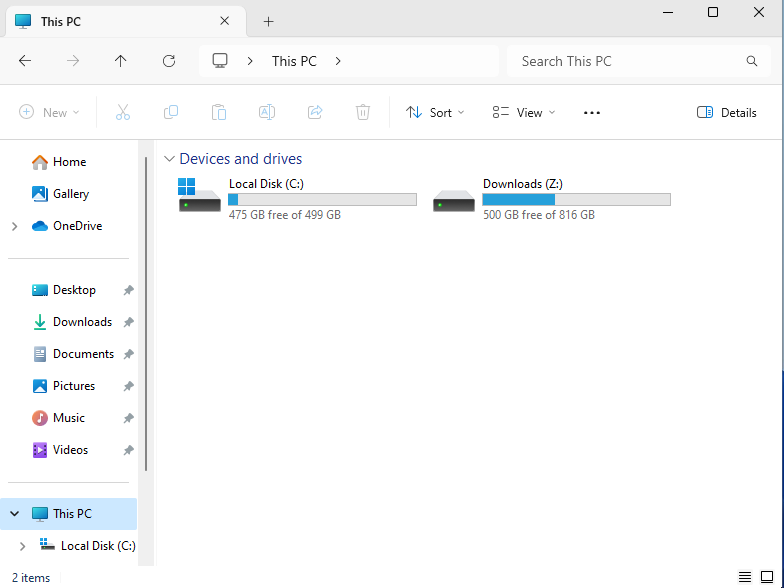Click chevron before This PC in address bar
784x588 pixels.
click(x=250, y=61)
